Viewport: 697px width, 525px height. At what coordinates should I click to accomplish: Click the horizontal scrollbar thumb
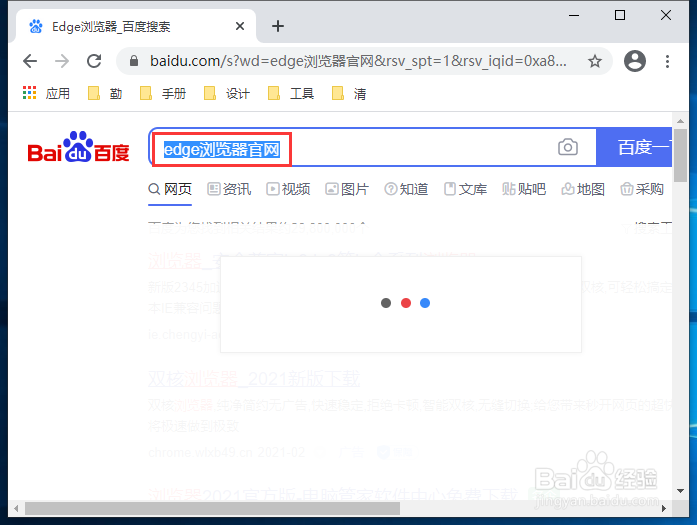click(212, 508)
